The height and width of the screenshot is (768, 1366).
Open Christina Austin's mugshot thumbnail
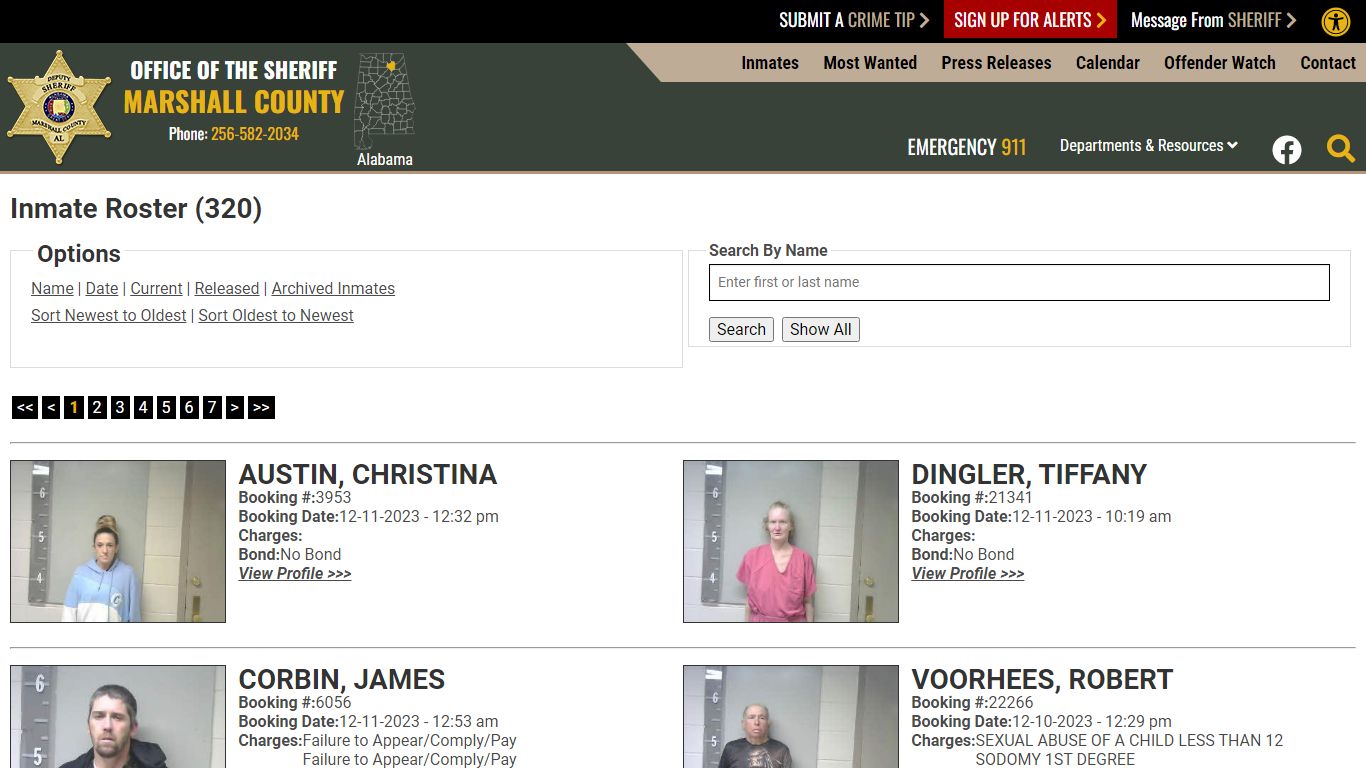click(118, 541)
